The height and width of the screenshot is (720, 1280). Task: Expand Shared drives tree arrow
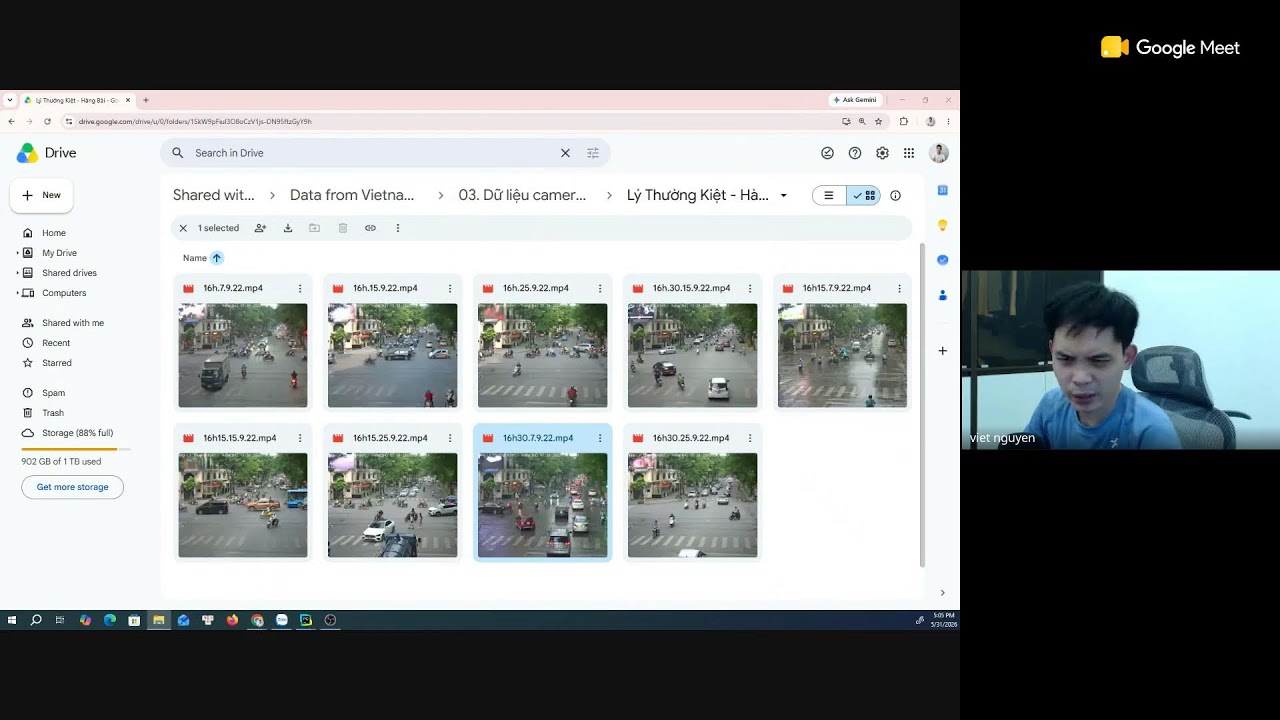pyautogui.click(x=17, y=273)
